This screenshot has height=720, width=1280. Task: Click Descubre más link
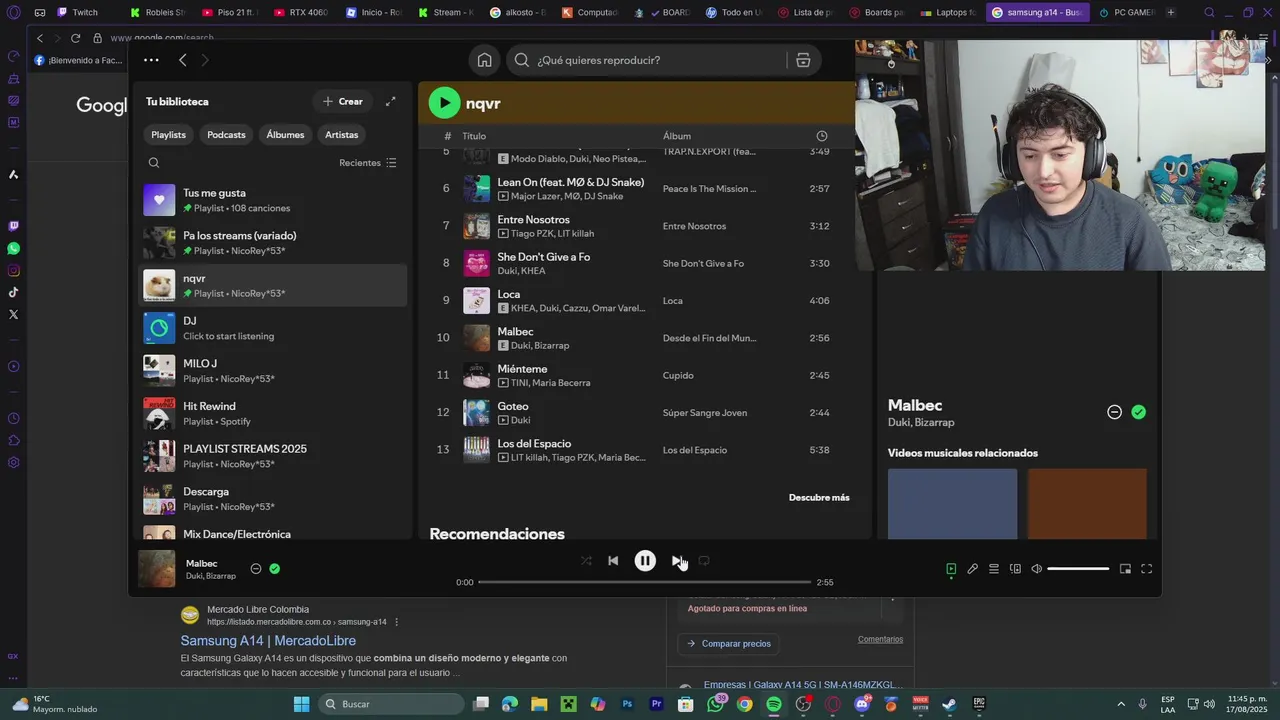819,498
